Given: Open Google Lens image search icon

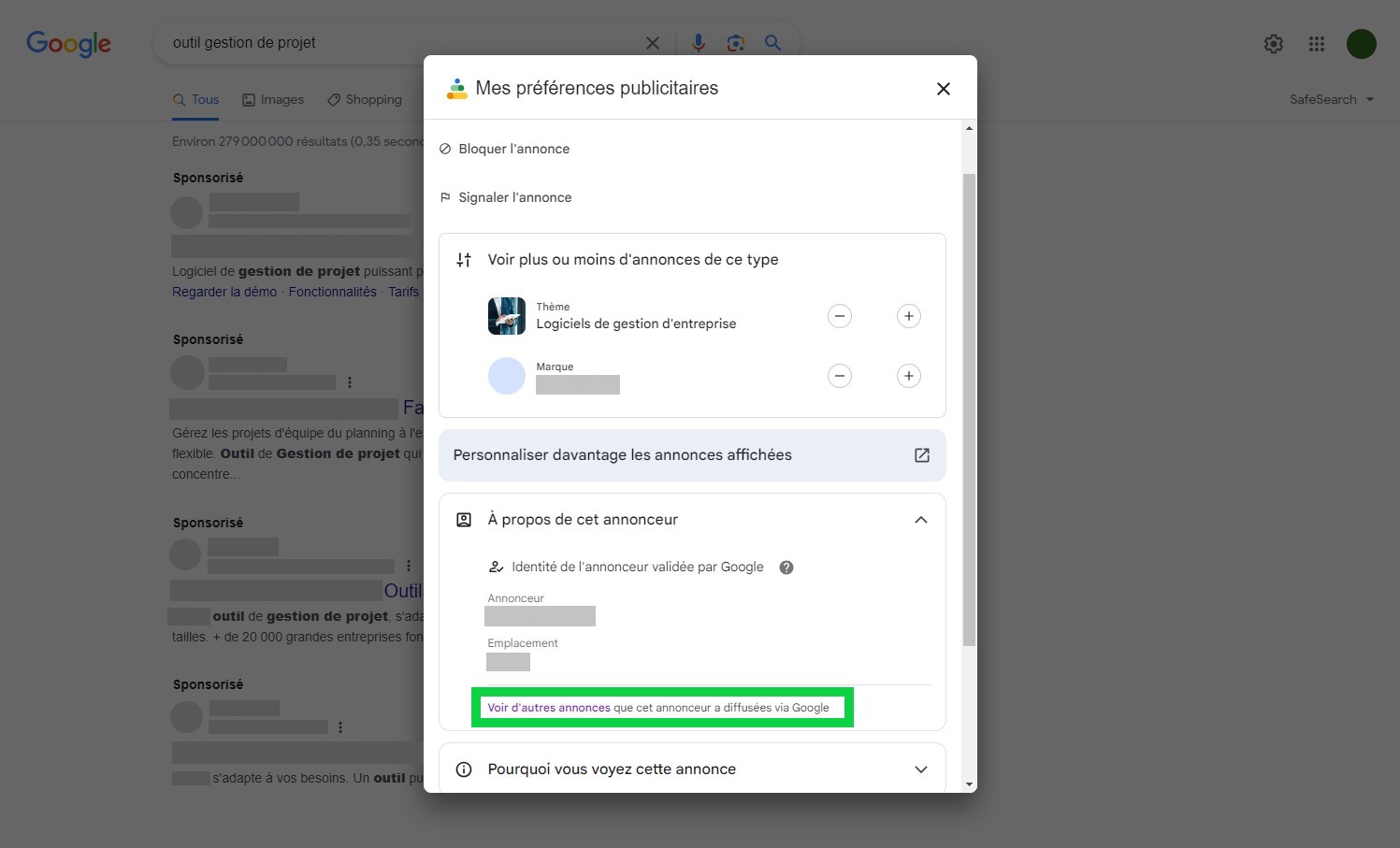Looking at the screenshot, I should pyautogui.click(x=735, y=43).
